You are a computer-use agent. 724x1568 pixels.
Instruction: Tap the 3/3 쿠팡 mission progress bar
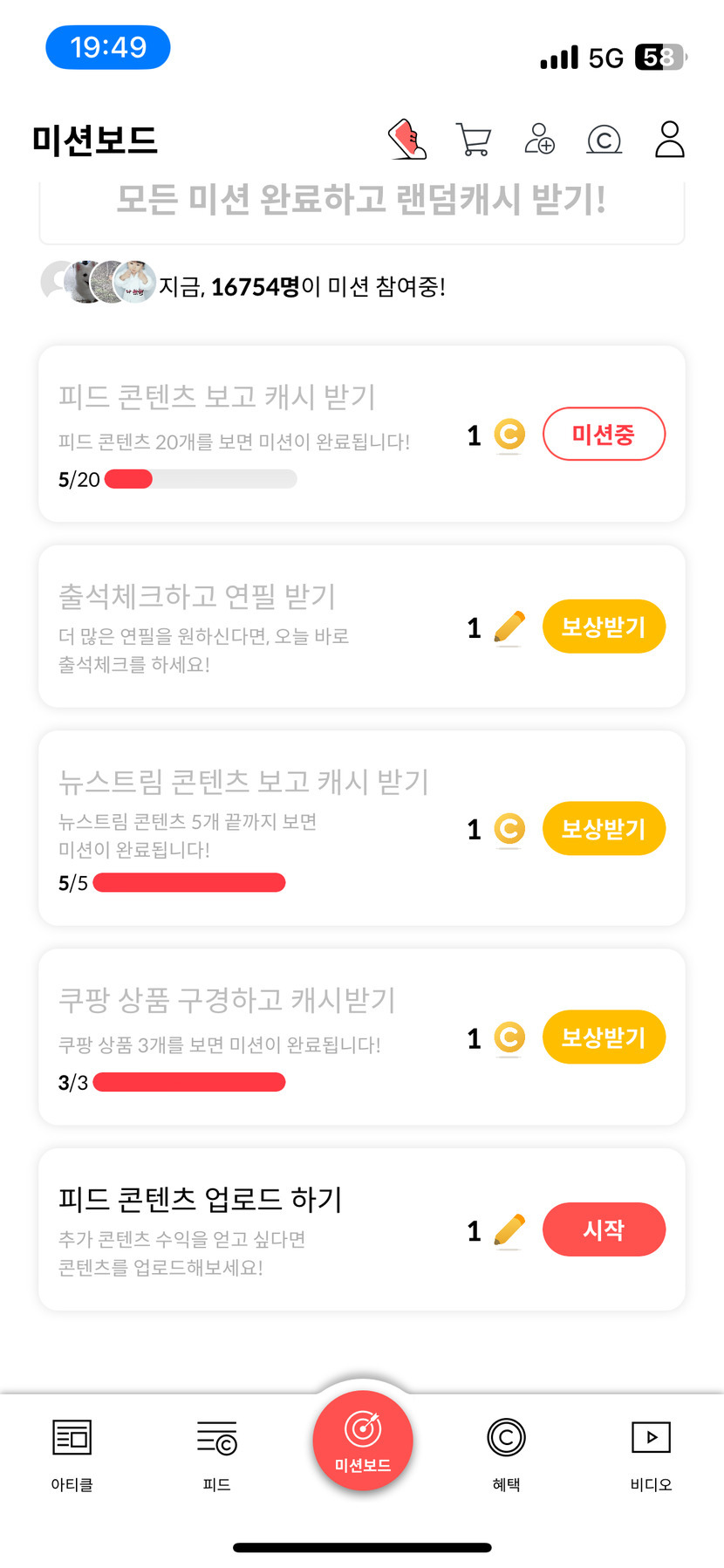click(189, 1082)
